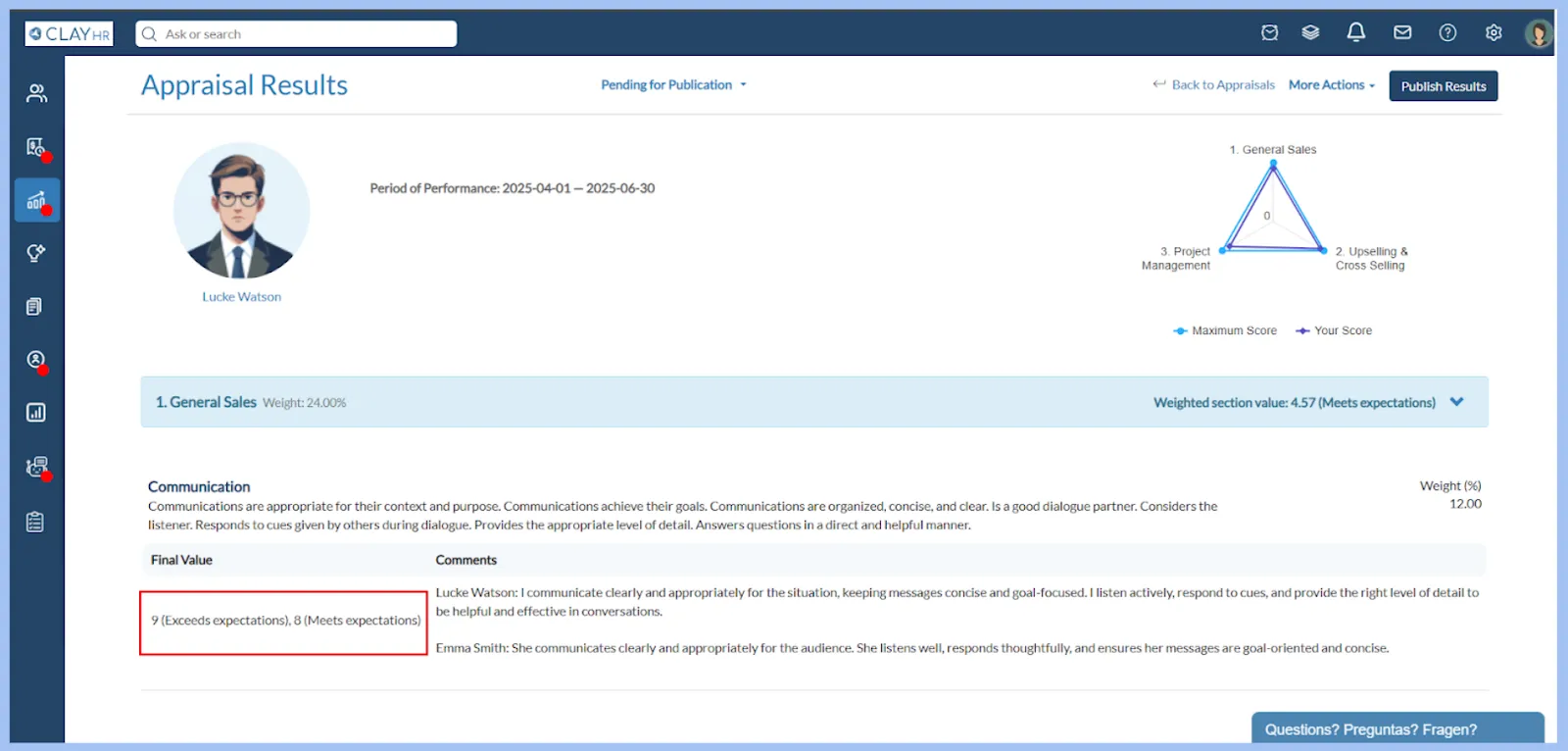Open the clipboard checklist sidebar icon
The height and width of the screenshot is (751, 1568).
point(35,522)
